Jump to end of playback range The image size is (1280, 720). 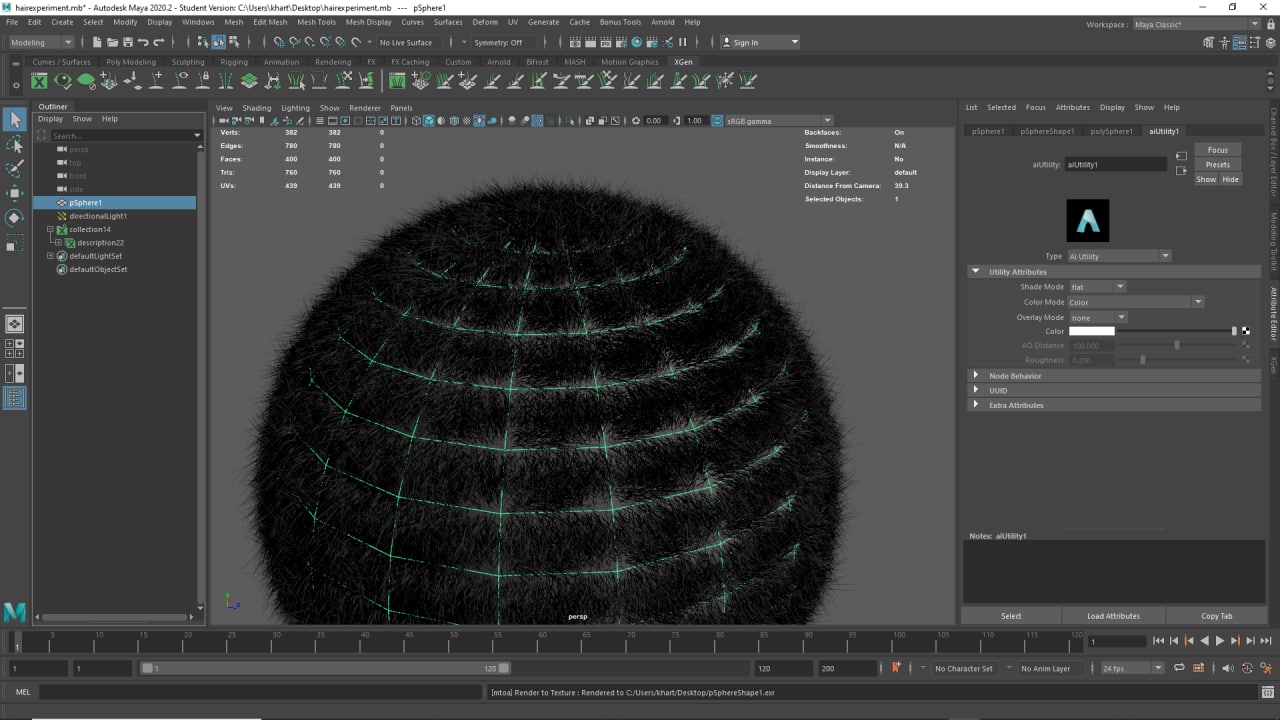tap(1267, 641)
